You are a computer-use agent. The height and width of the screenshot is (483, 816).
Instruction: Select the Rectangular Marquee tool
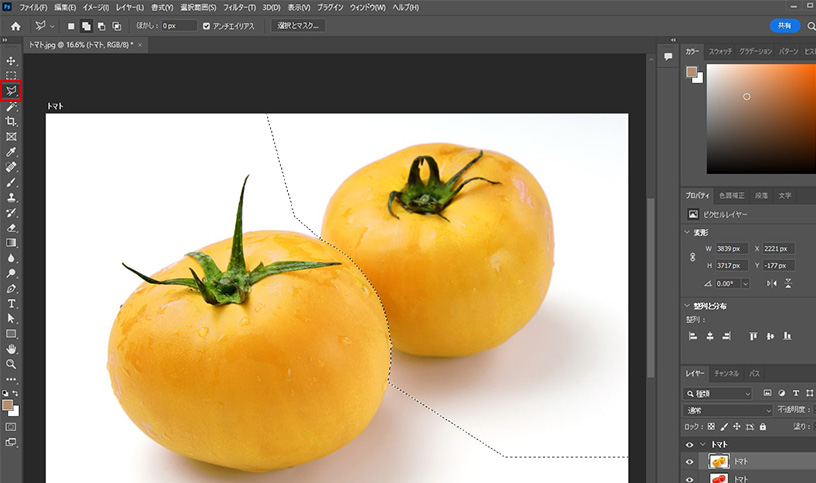(x=11, y=75)
